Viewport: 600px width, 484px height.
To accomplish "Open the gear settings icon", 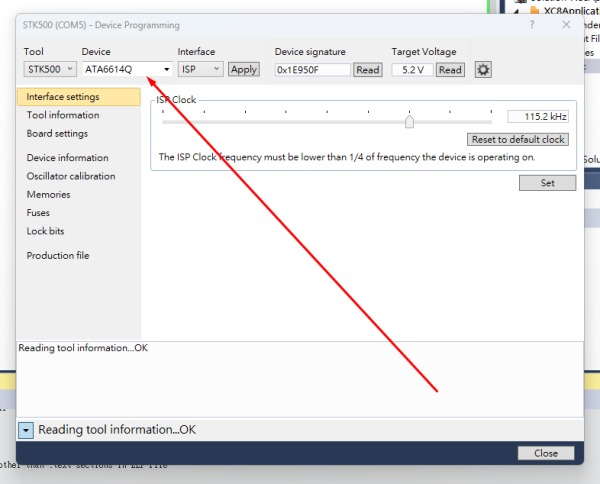I will point(483,70).
